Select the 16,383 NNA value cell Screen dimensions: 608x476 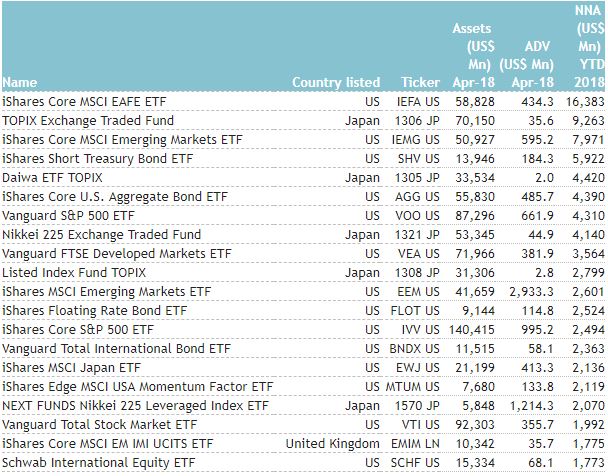click(x=583, y=102)
